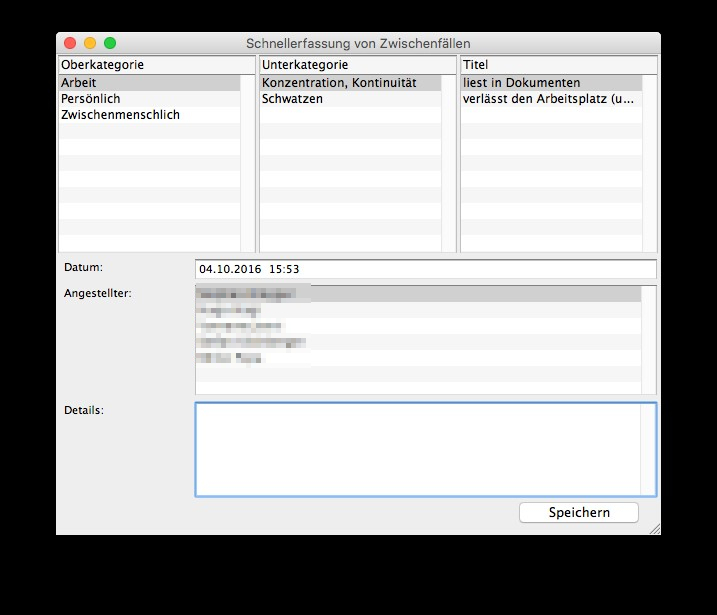Choose 'Zwischenmenschlich' in Oberkategorie list
This screenshot has height=615, width=717.
coord(148,115)
